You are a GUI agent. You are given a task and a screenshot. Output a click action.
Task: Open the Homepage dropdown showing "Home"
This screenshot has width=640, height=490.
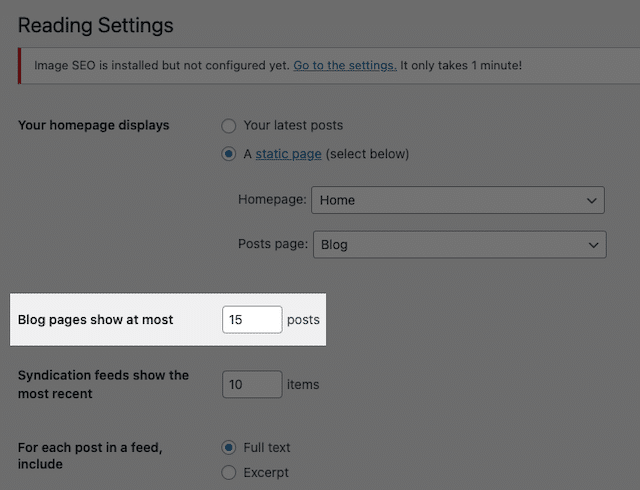click(458, 200)
